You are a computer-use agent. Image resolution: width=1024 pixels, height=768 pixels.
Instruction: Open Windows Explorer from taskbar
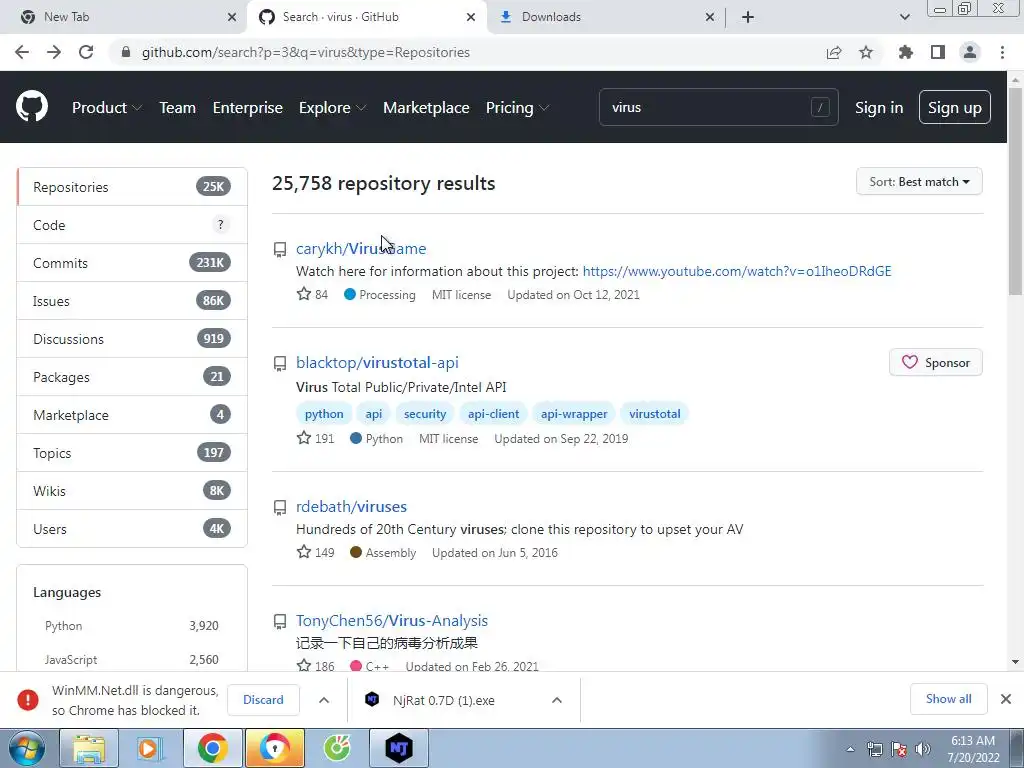coord(89,748)
